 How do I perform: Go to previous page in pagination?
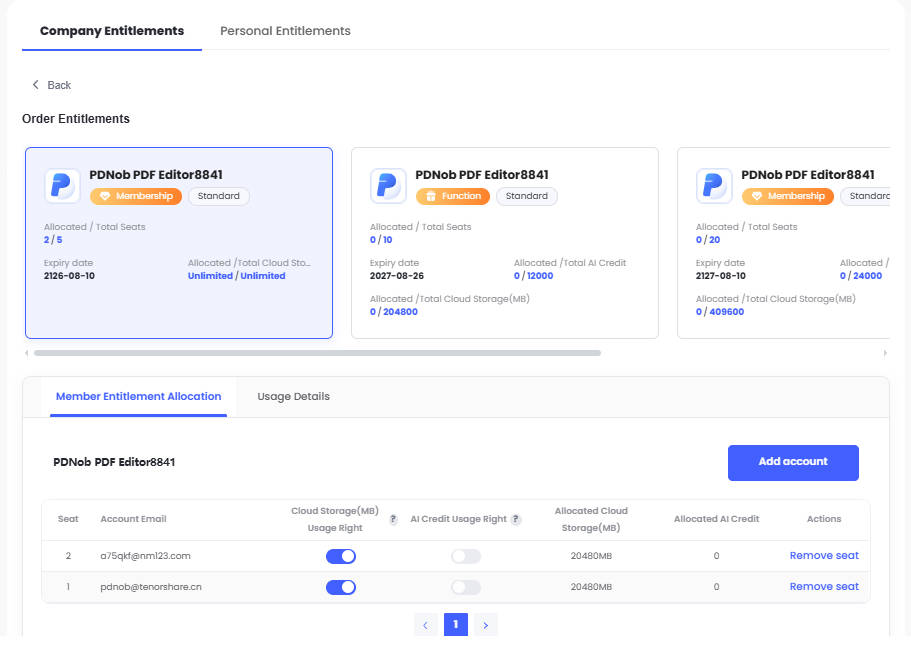click(425, 625)
